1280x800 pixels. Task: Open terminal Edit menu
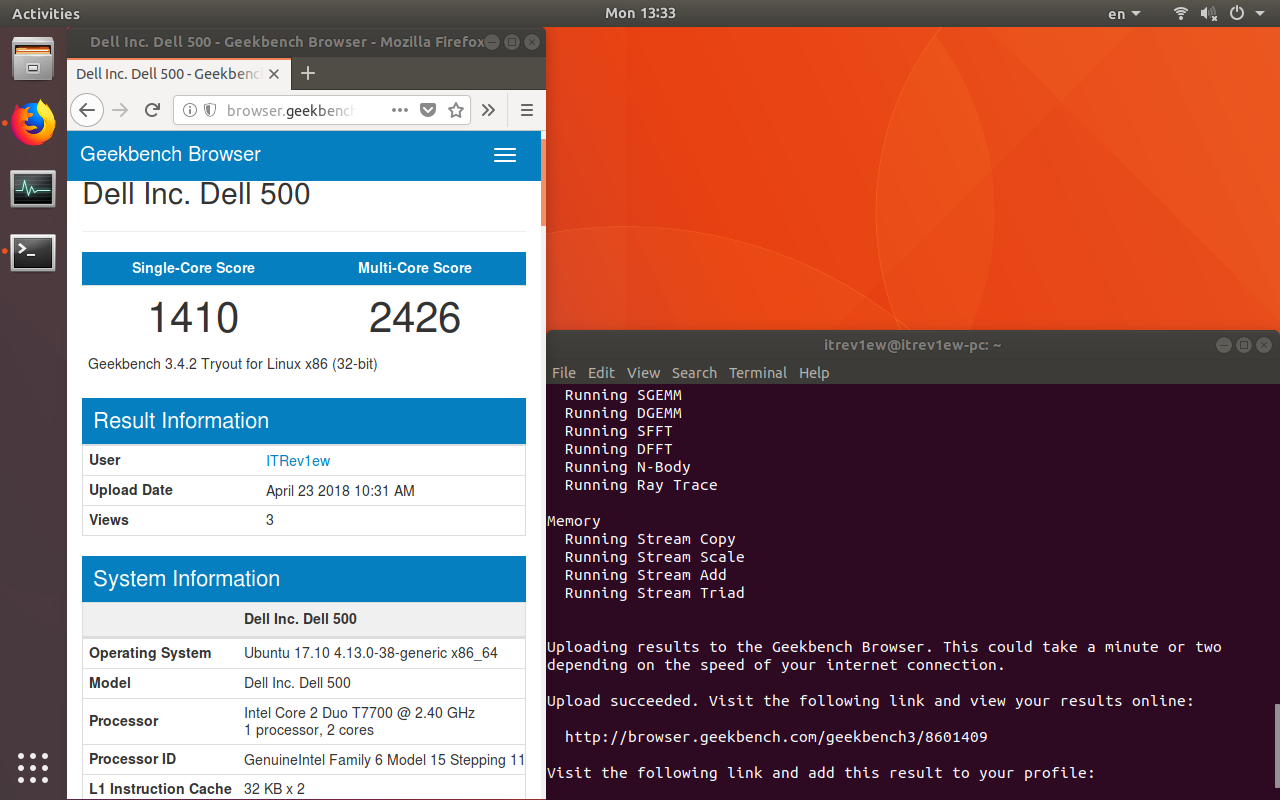(x=601, y=372)
